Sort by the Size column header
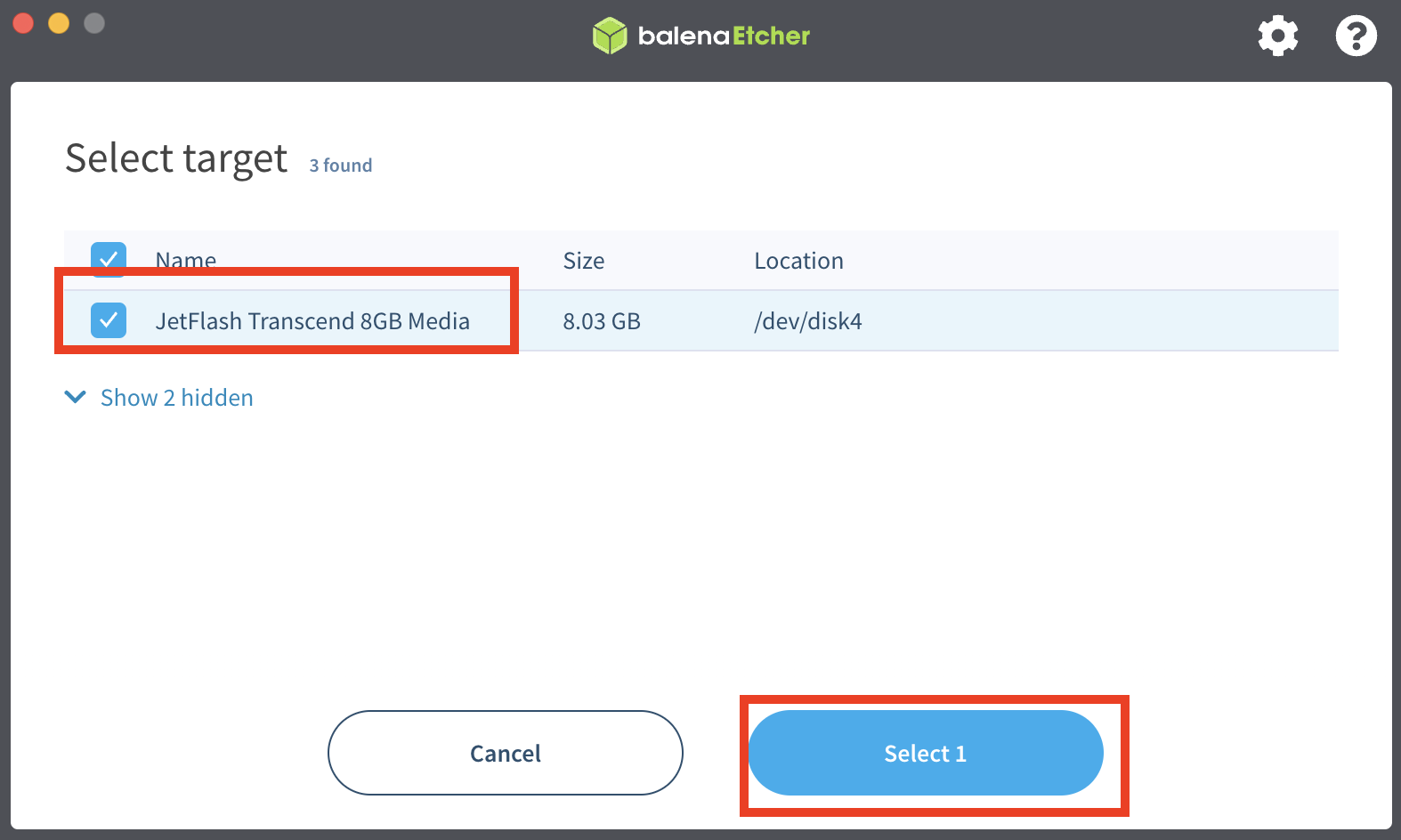 (x=584, y=261)
